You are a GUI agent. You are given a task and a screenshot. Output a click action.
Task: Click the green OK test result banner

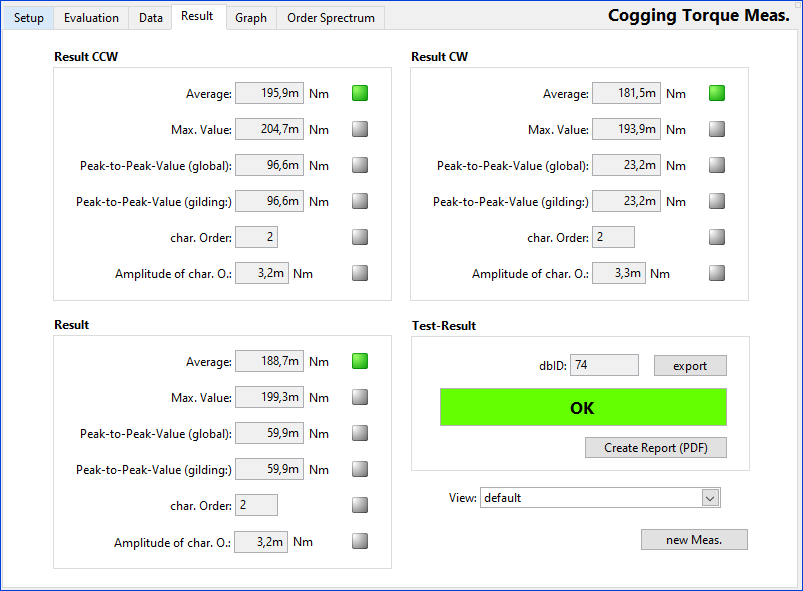[x=583, y=407]
